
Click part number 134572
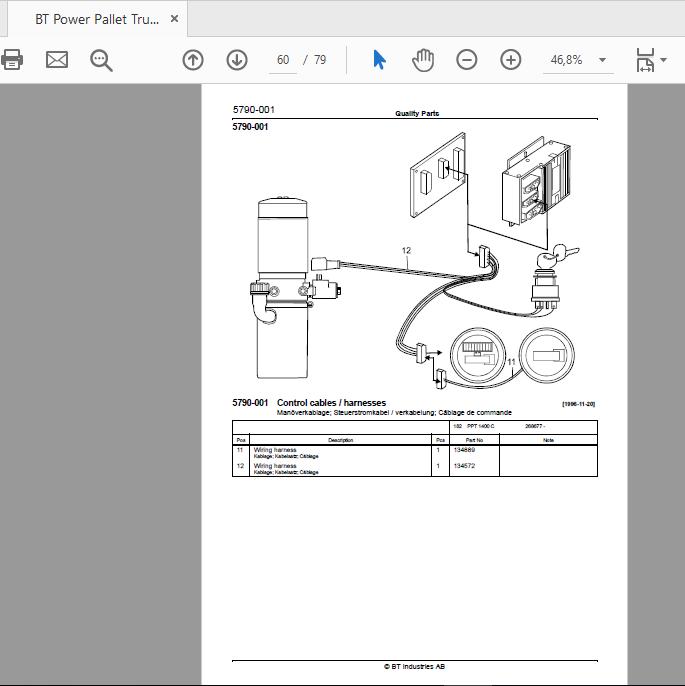[x=464, y=466]
